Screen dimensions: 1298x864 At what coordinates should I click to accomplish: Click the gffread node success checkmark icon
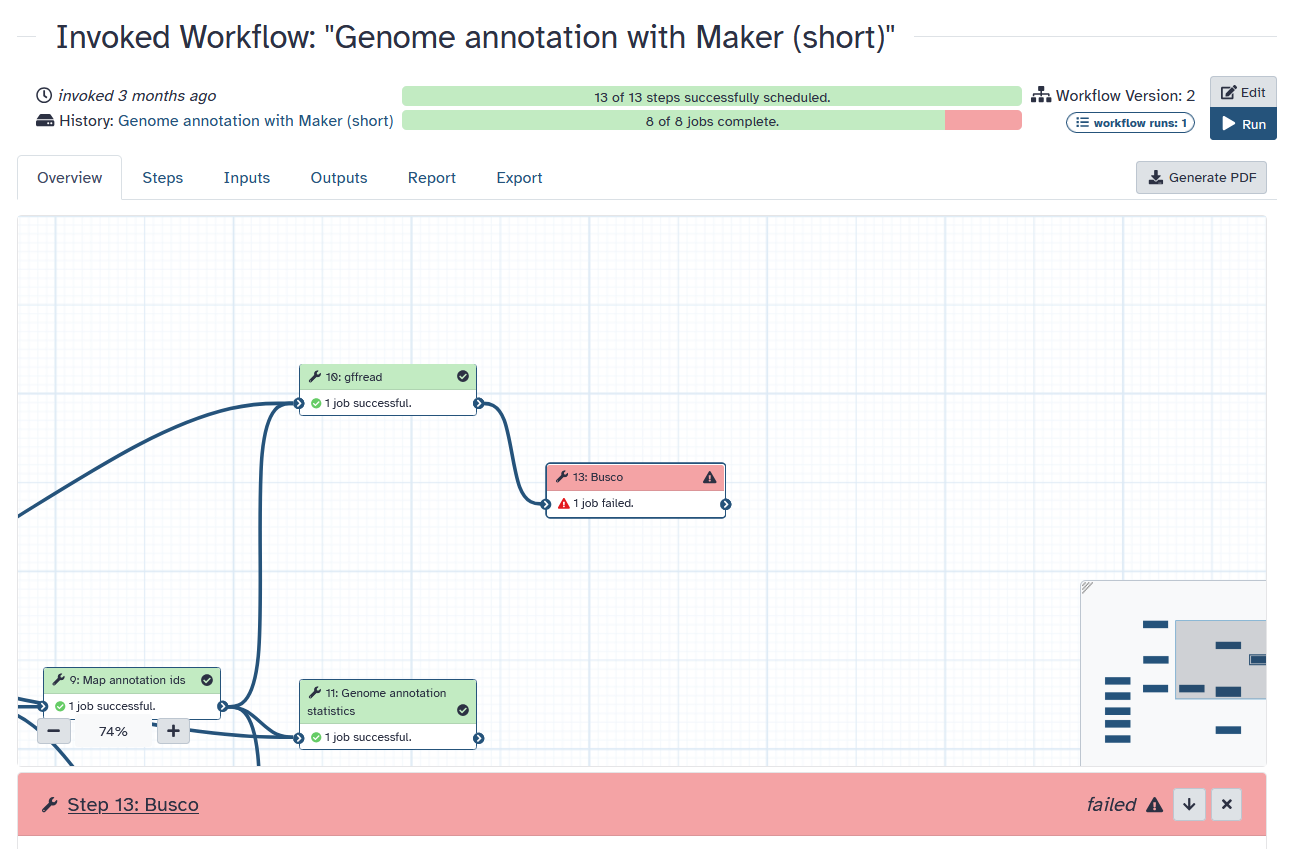pos(463,377)
